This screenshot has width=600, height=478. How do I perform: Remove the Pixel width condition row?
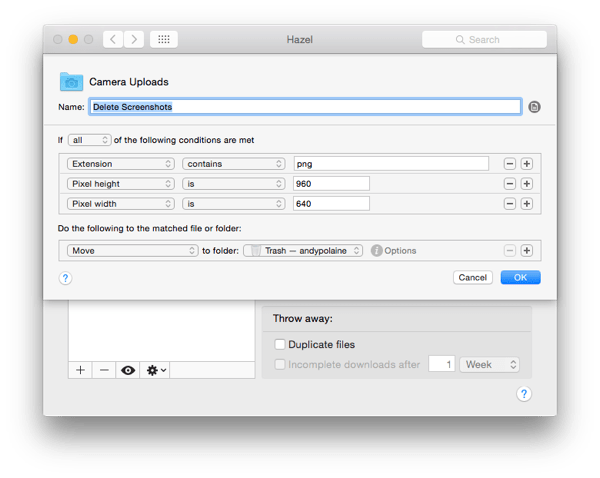509,204
